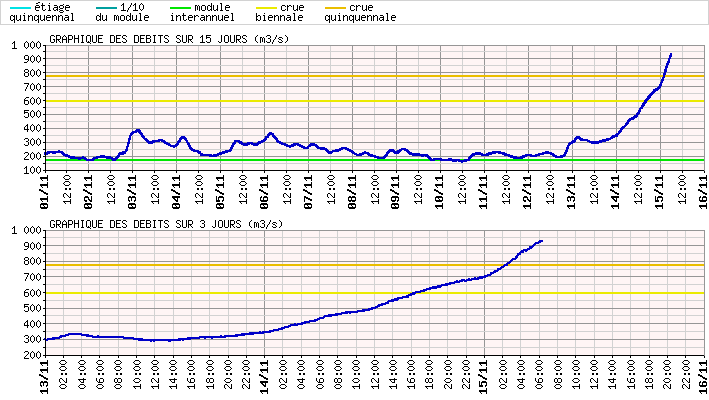Click the 08/11 date on the 15-day chart
Screen dimensions: 709x400
(352, 193)
